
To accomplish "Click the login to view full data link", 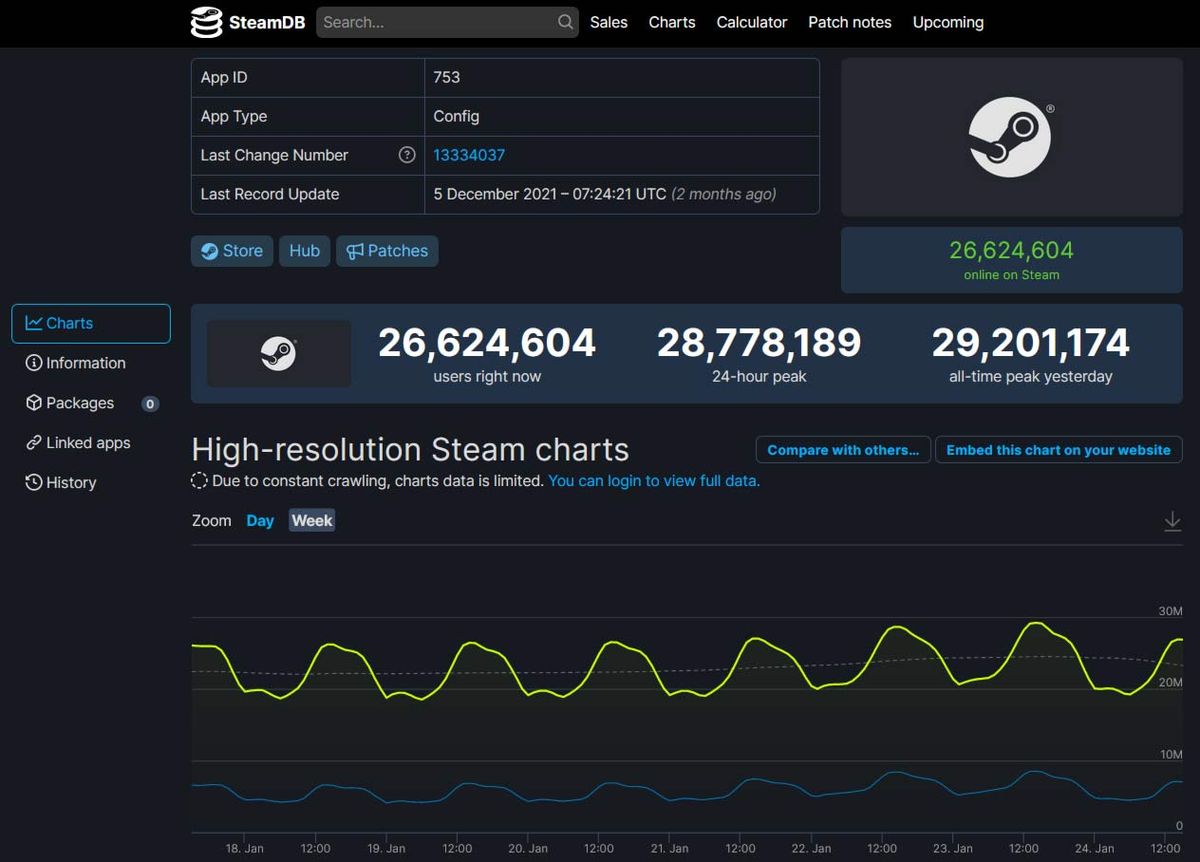I will tap(652, 481).
